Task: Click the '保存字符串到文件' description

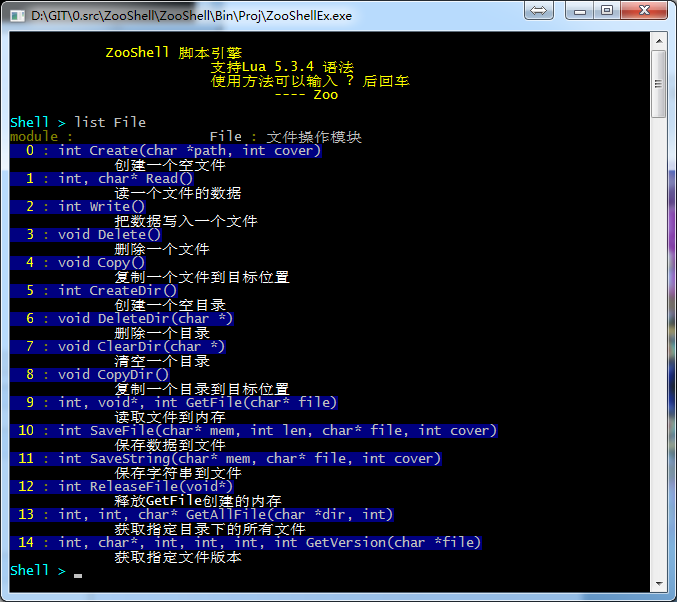Action: coord(178,473)
